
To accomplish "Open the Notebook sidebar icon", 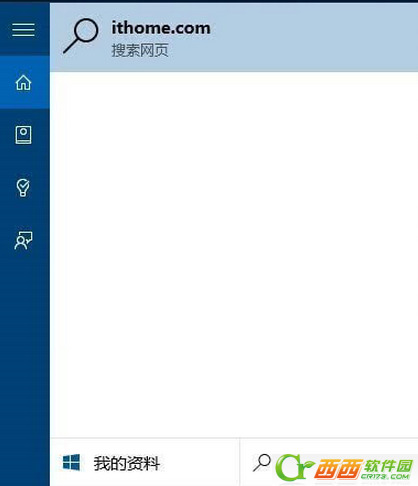I will 23,135.
